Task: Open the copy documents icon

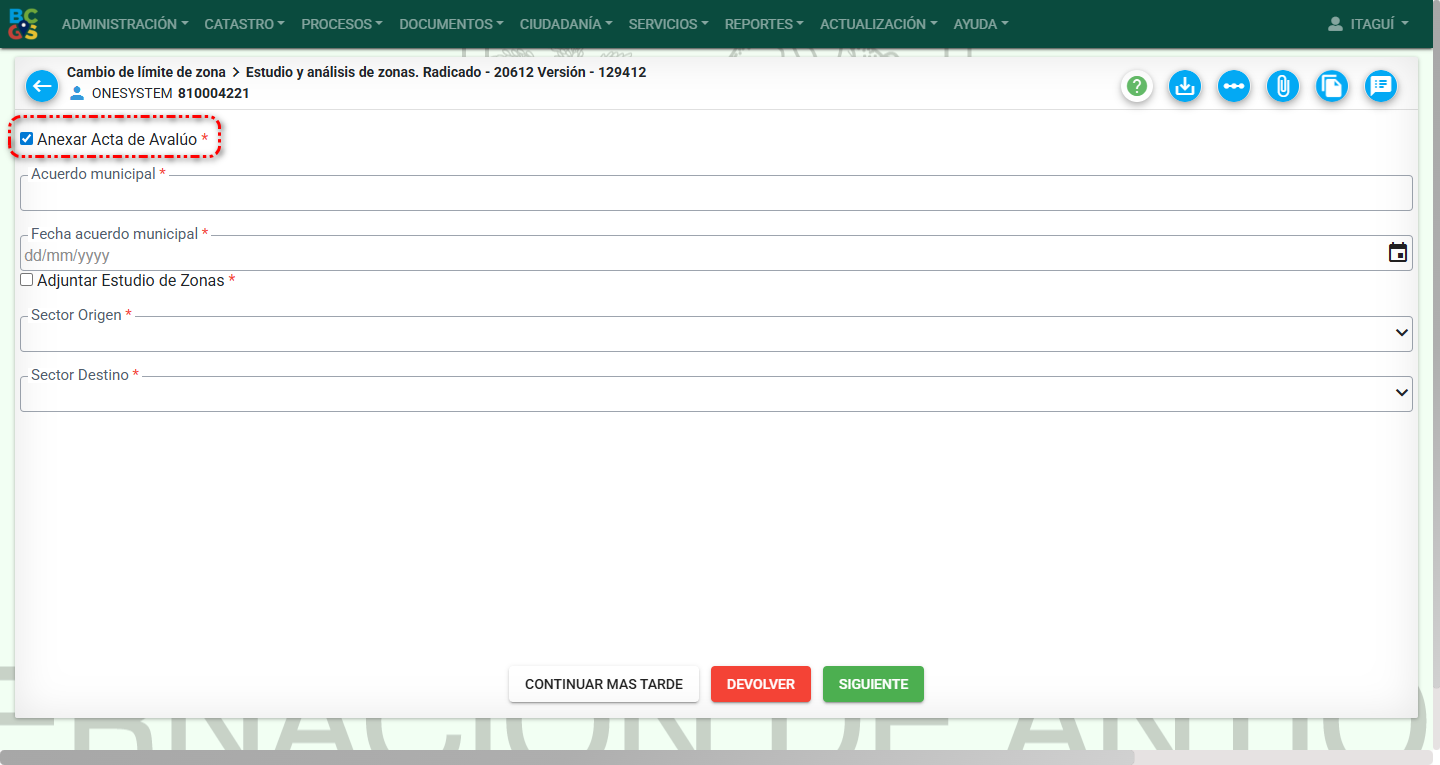Action: click(x=1331, y=87)
